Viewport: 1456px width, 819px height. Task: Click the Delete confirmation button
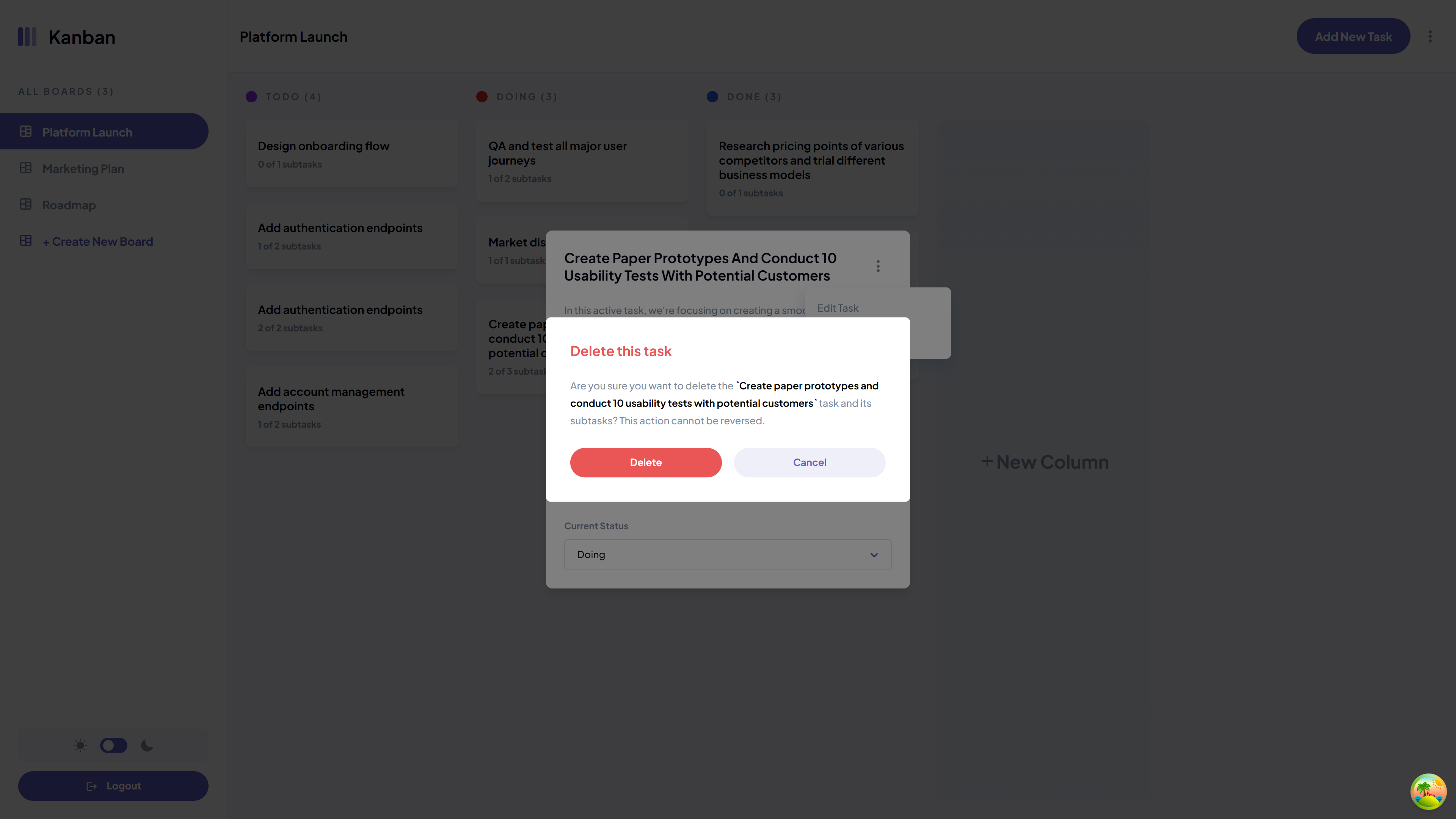pyautogui.click(x=645, y=462)
